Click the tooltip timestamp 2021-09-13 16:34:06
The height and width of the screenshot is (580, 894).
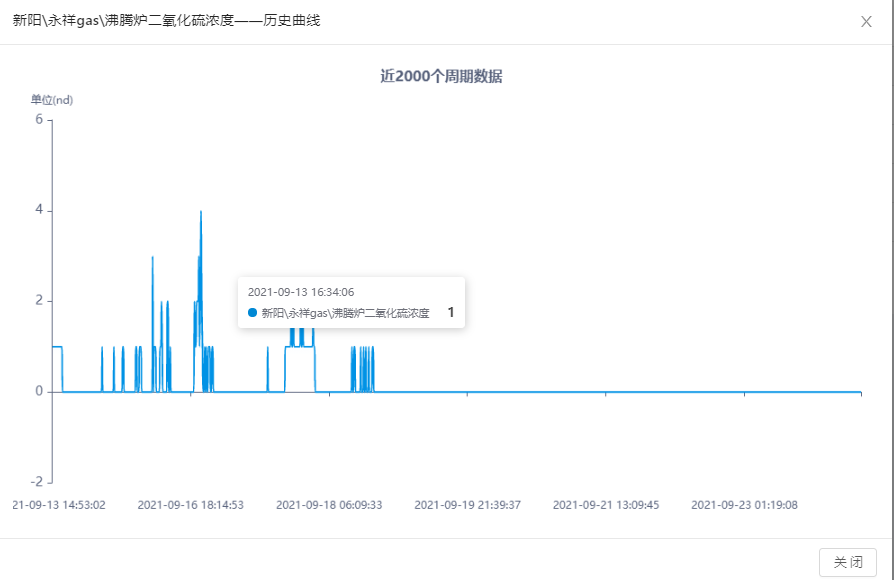[x=301, y=292]
